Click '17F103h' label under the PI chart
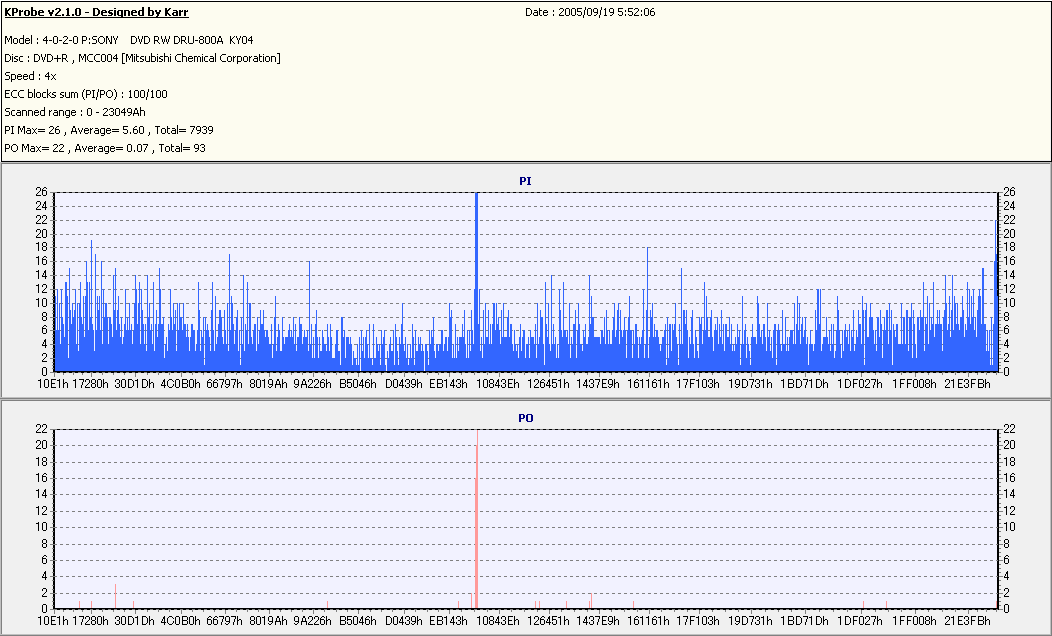Image resolution: width=1052 pixels, height=636 pixels. [x=698, y=384]
